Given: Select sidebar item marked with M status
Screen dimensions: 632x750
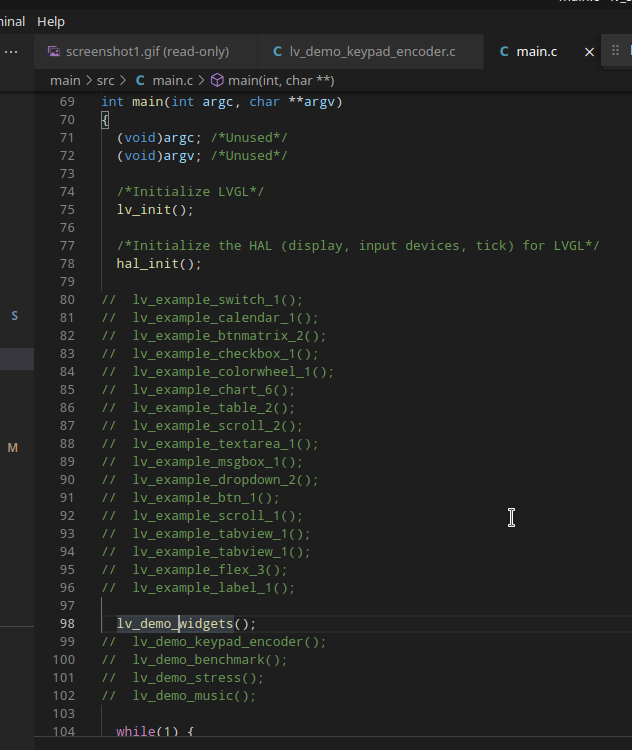Looking at the screenshot, I should [x=13, y=448].
